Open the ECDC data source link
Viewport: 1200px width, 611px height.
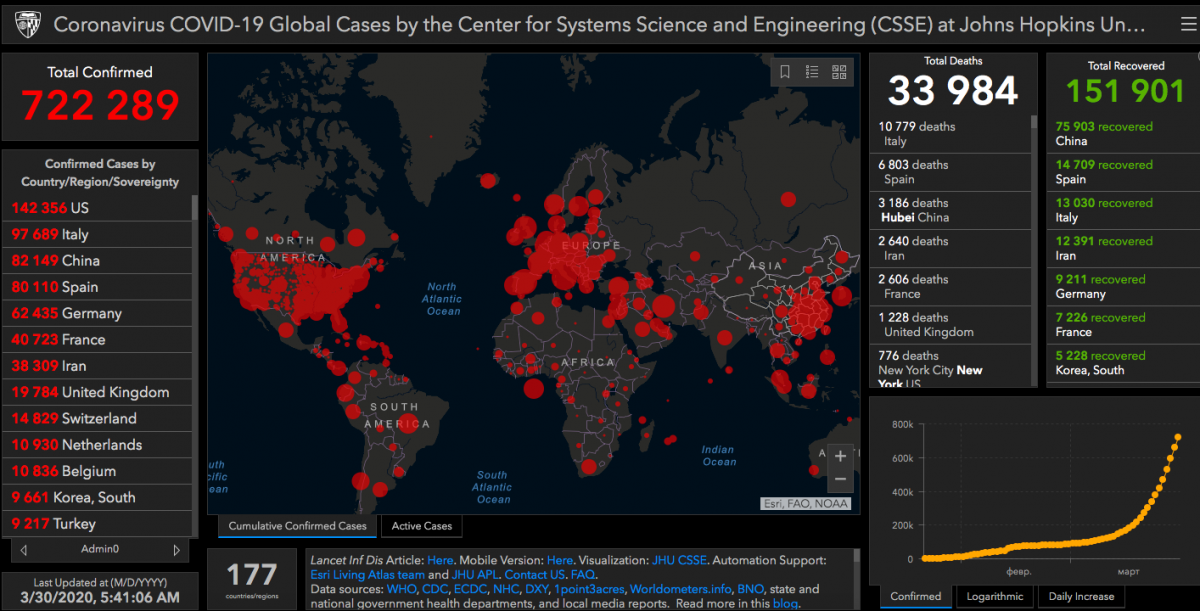tap(470, 589)
